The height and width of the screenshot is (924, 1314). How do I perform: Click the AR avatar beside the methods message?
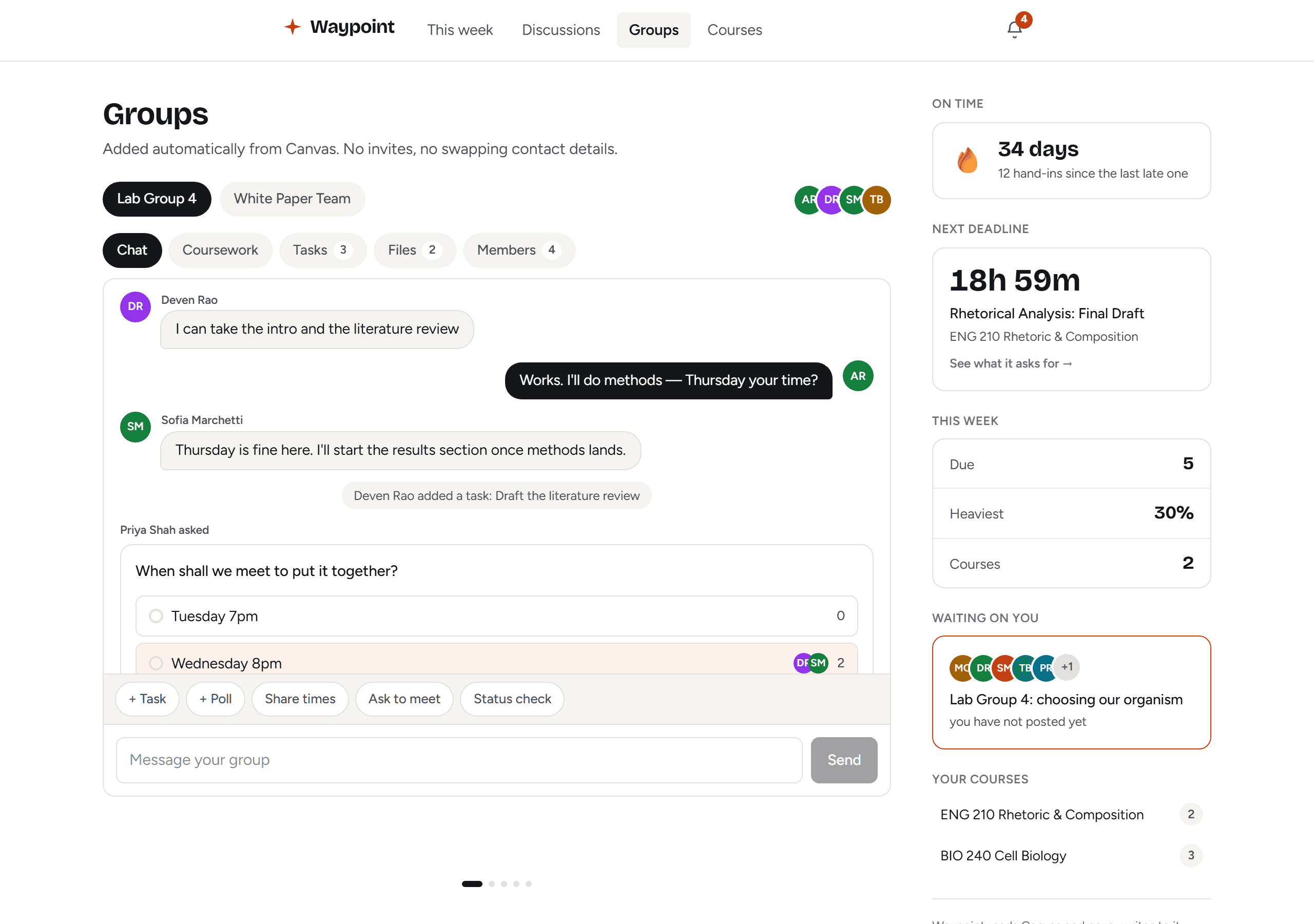[858, 376]
